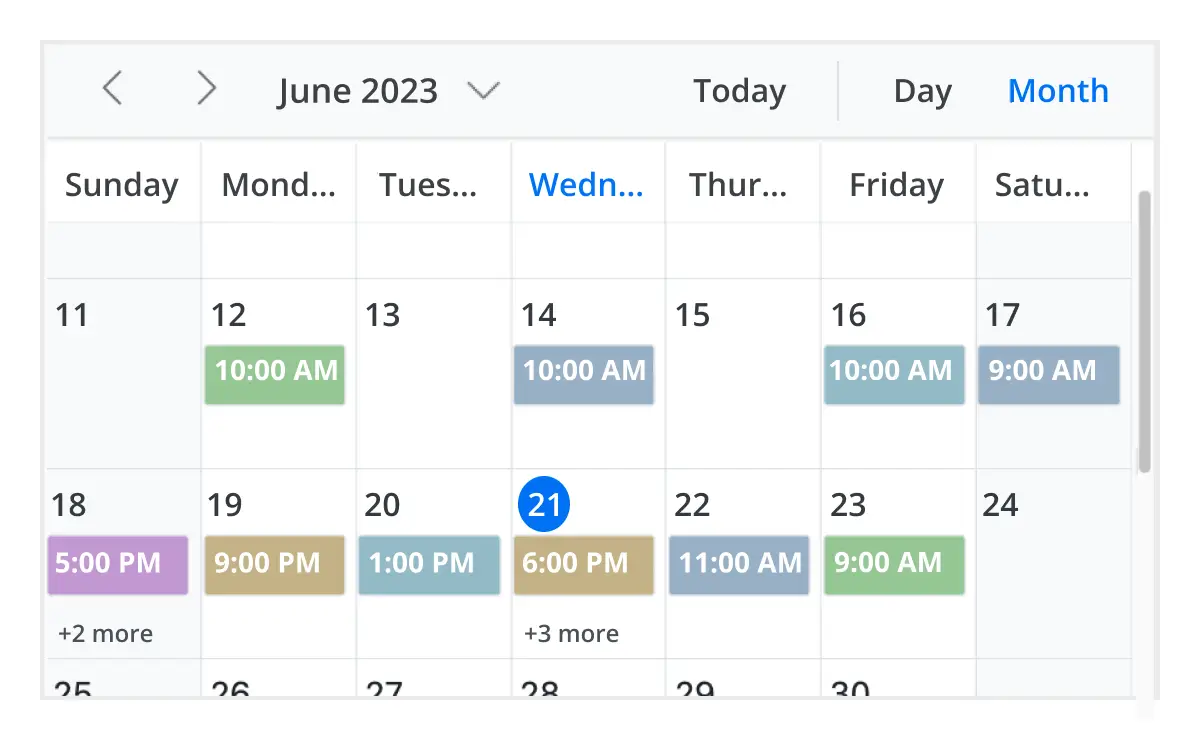Click the empty cell for June 24
The width and height of the screenshot is (1200, 740).
click(x=1050, y=580)
